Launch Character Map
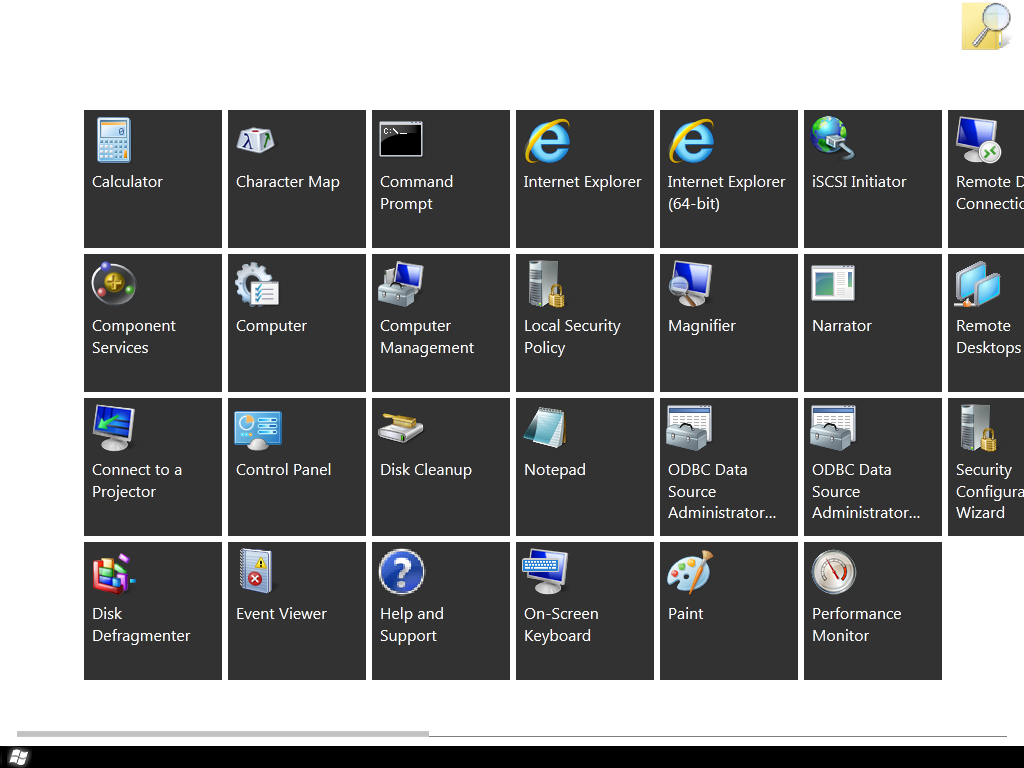Viewport: 1024px width, 768px height. click(x=297, y=179)
